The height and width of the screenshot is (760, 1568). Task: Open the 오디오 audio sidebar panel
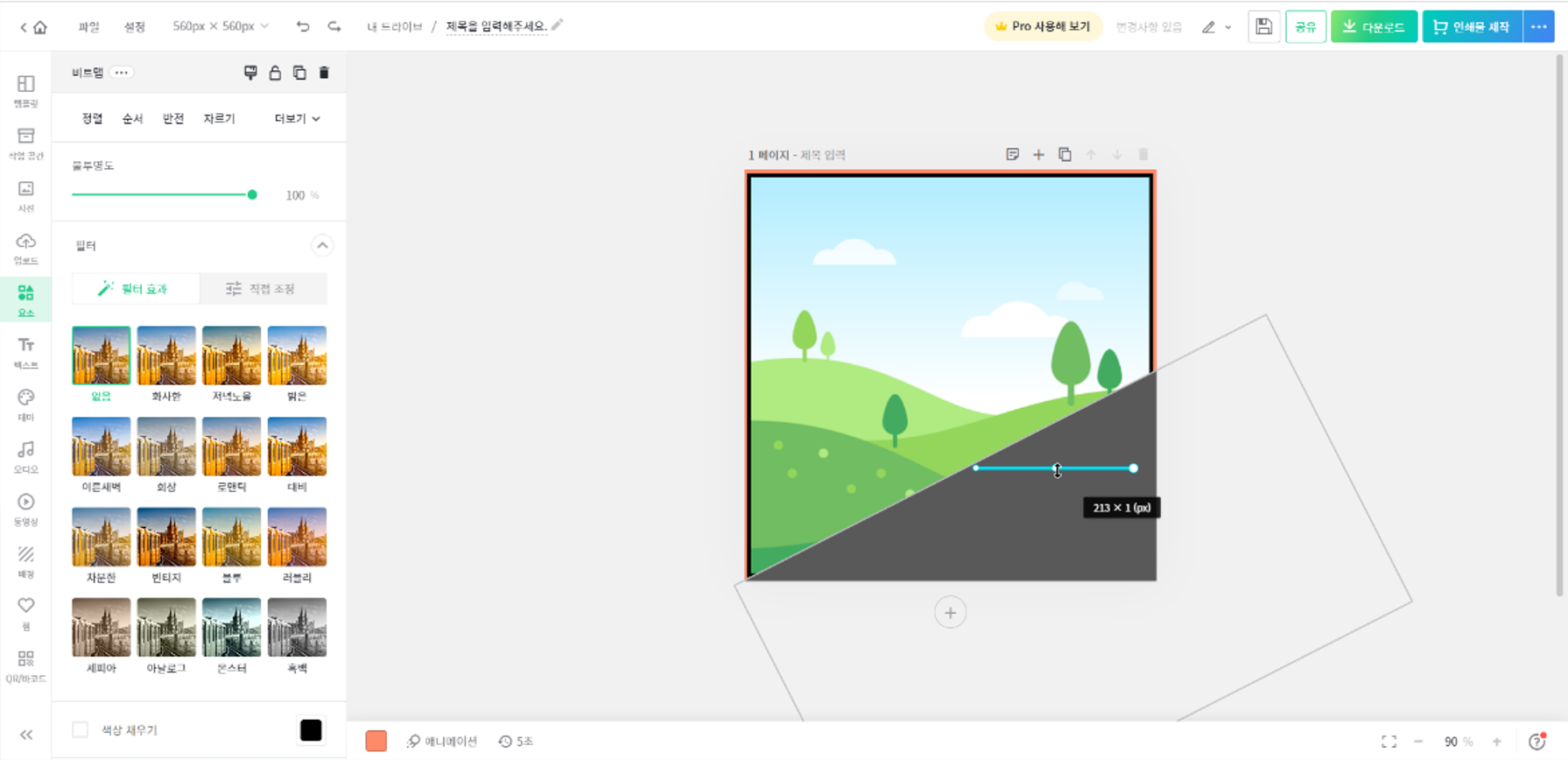26,457
